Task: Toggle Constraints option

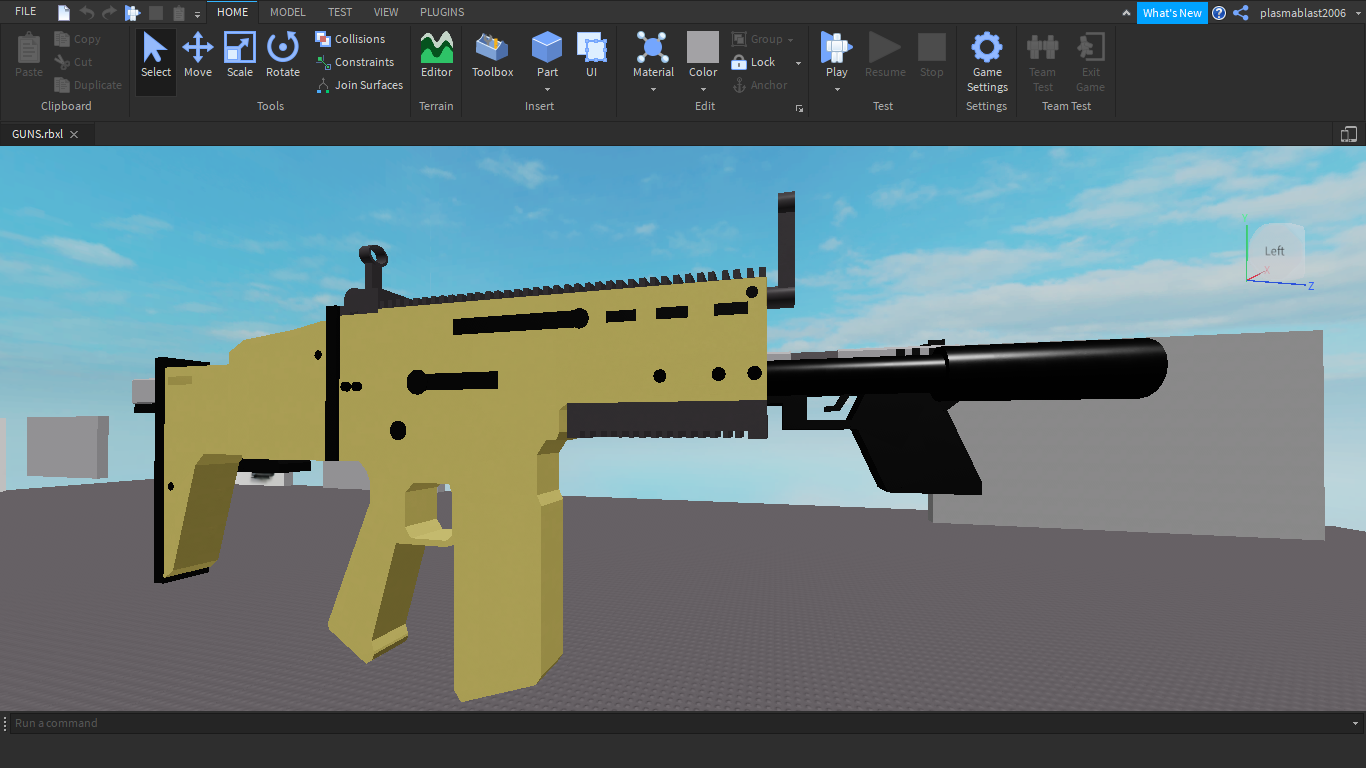Action: click(x=354, y=62)
